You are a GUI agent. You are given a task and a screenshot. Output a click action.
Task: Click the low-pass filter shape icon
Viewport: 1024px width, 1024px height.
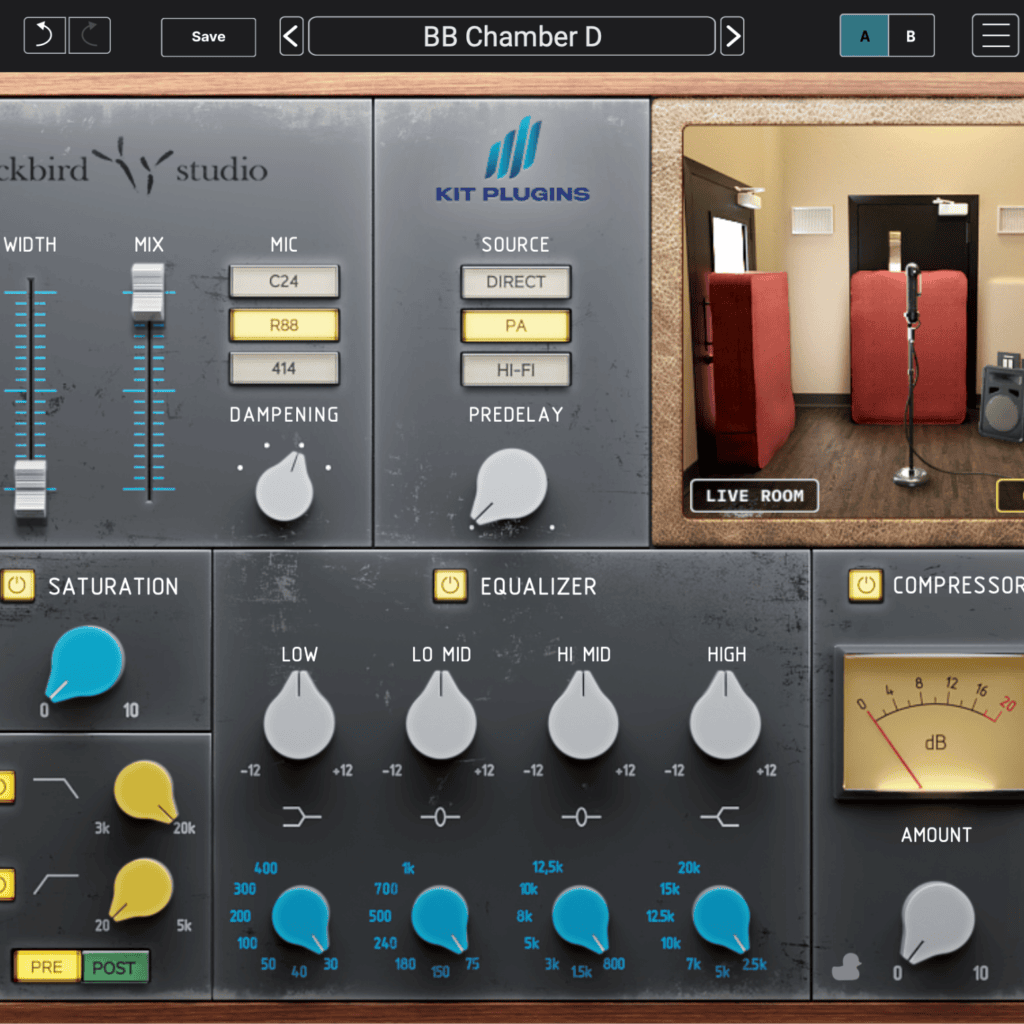tap(56, 787)
